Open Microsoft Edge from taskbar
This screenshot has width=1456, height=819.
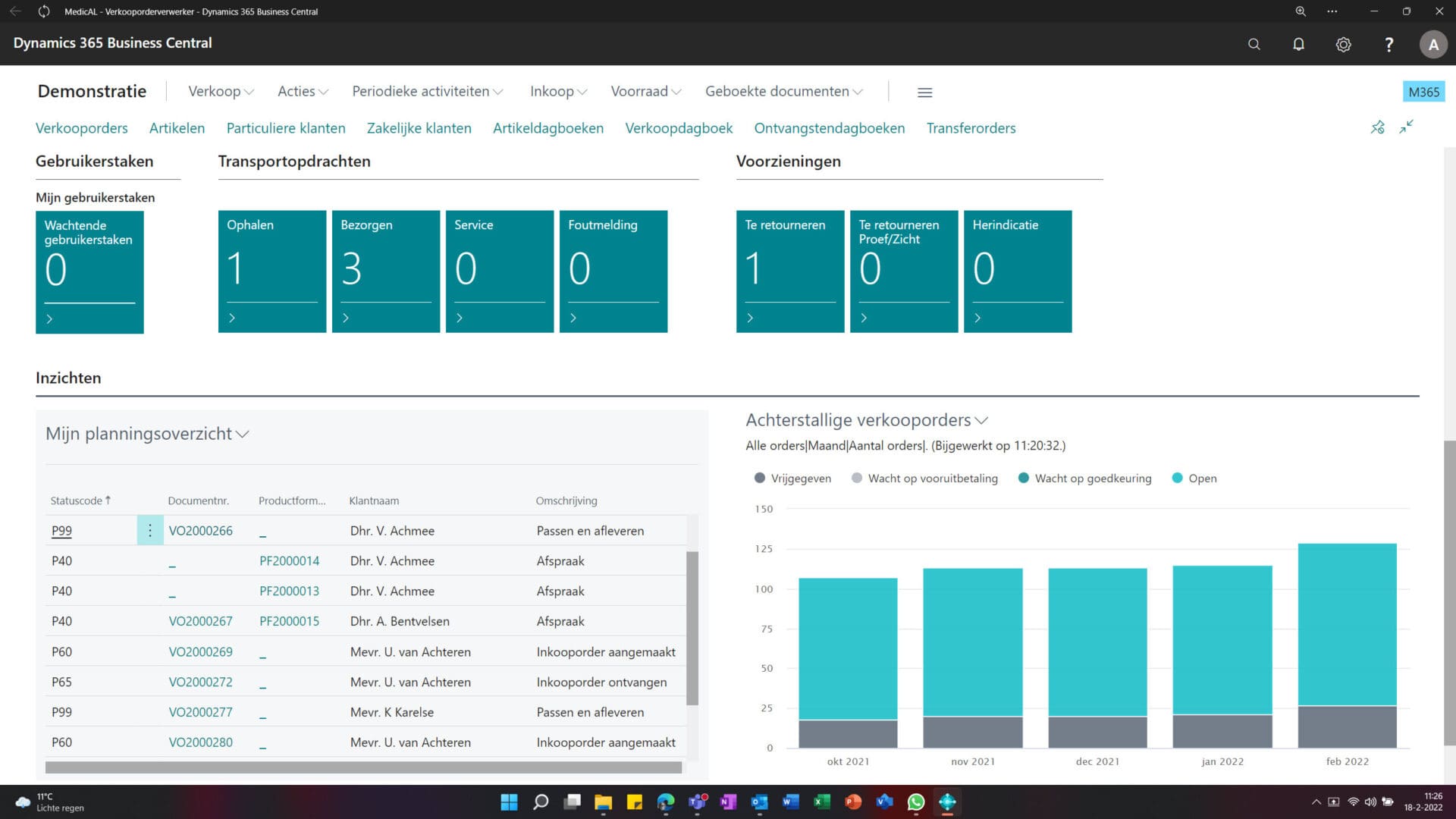(665, 802)
